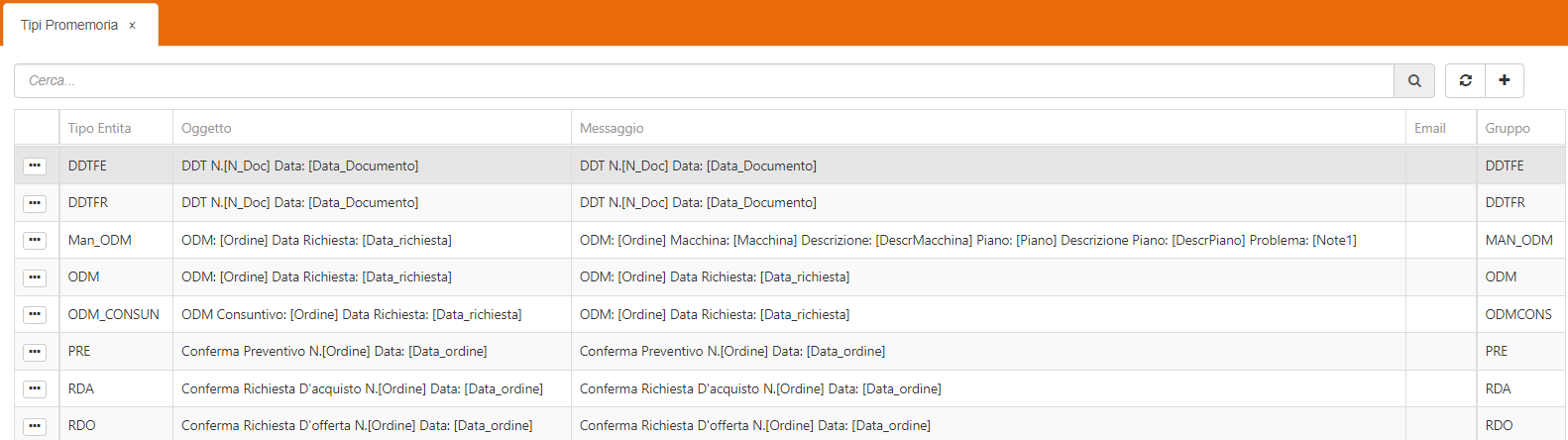Add a new reminder type with the plus button
The height and width of the screenshot is (440, 1568).
click(1504, 81)
